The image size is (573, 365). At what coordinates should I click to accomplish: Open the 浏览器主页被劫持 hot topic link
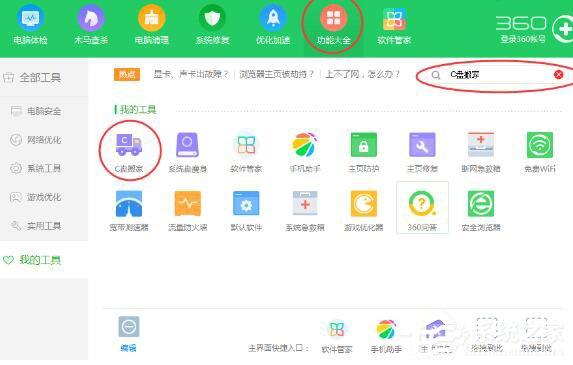pos(277,75)
